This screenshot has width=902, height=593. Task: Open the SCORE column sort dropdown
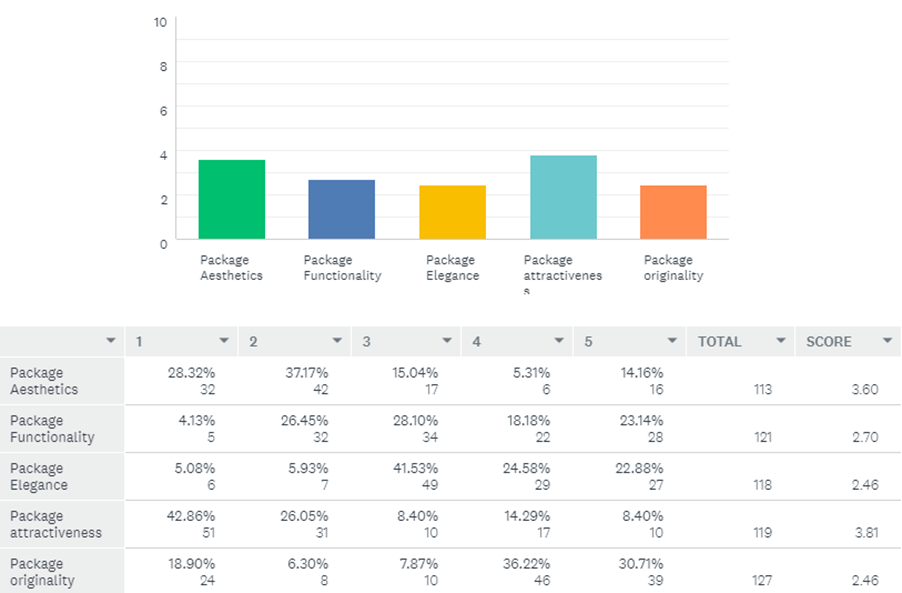coord(887,342)
